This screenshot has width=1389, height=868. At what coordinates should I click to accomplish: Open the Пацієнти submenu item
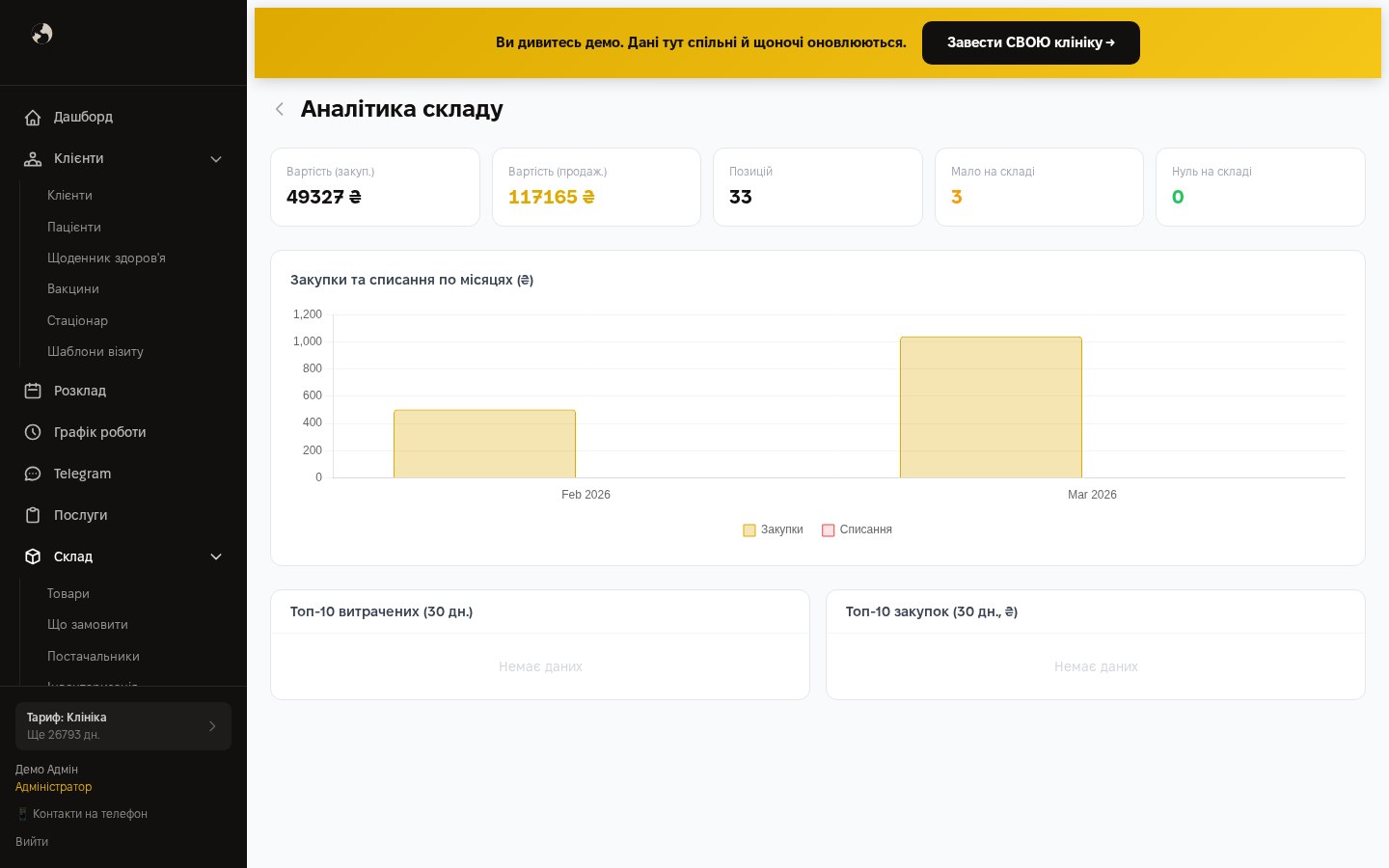click(74, 227)
